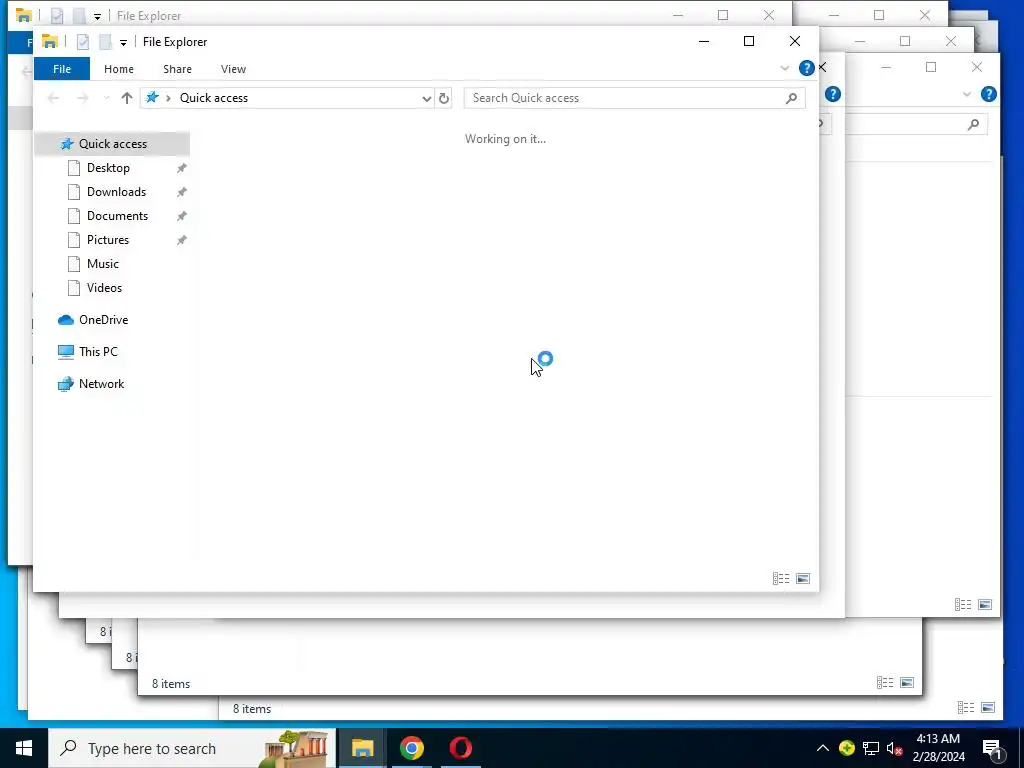Open the File menu in front window
This screenshot has width=1024, height=768.
click(62, 69)
